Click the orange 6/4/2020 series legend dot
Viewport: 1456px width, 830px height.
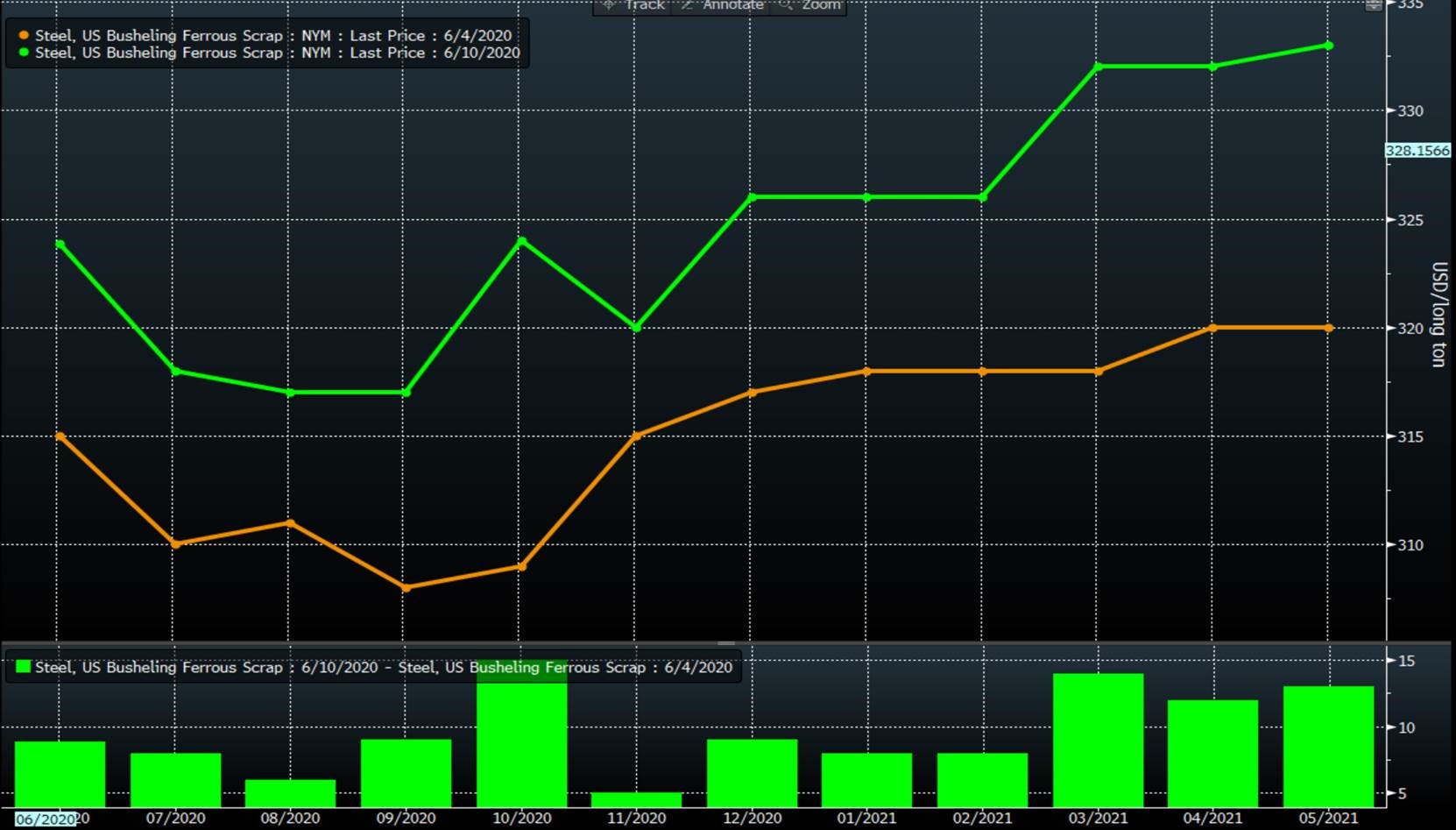click(24, 36)
